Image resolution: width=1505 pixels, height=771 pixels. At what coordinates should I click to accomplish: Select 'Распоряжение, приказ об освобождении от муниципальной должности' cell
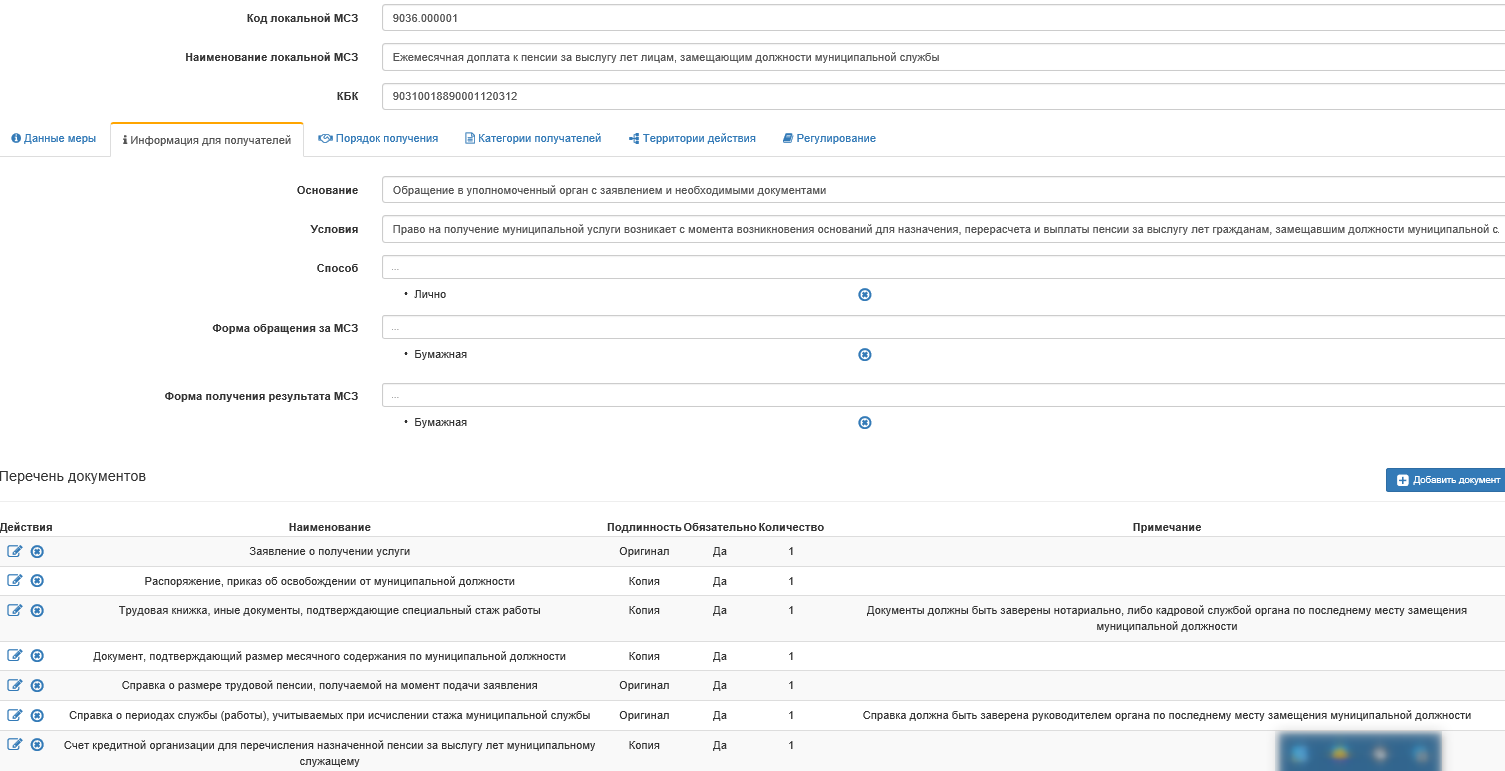(330, 581)
